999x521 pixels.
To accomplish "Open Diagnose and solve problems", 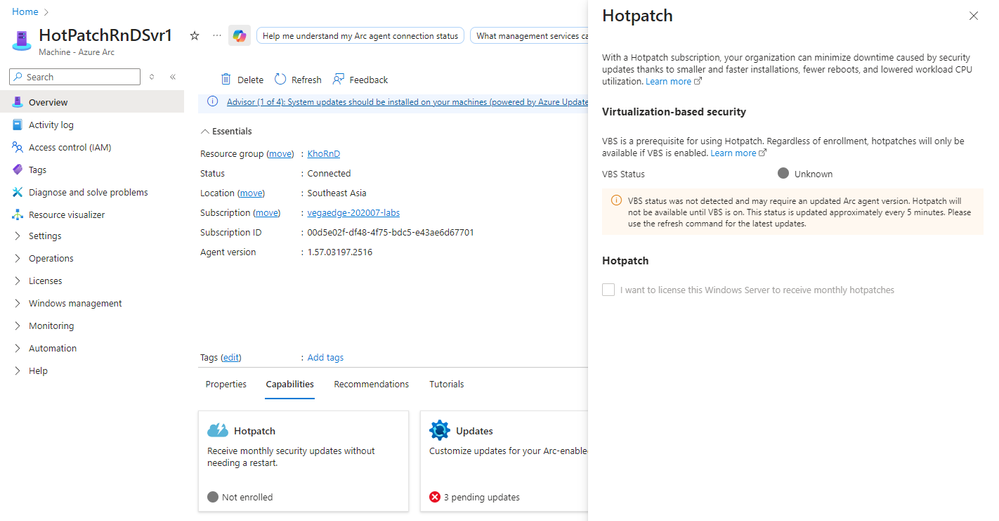I will click(88, 192).
